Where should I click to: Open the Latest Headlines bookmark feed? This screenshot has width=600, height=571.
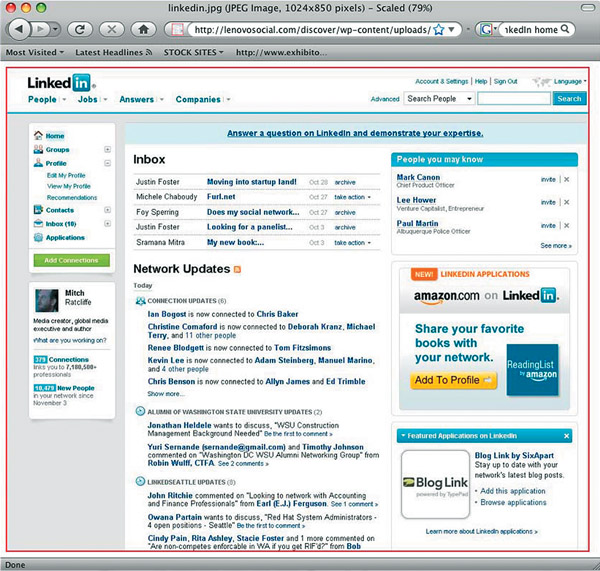click(x=114, y=52)
